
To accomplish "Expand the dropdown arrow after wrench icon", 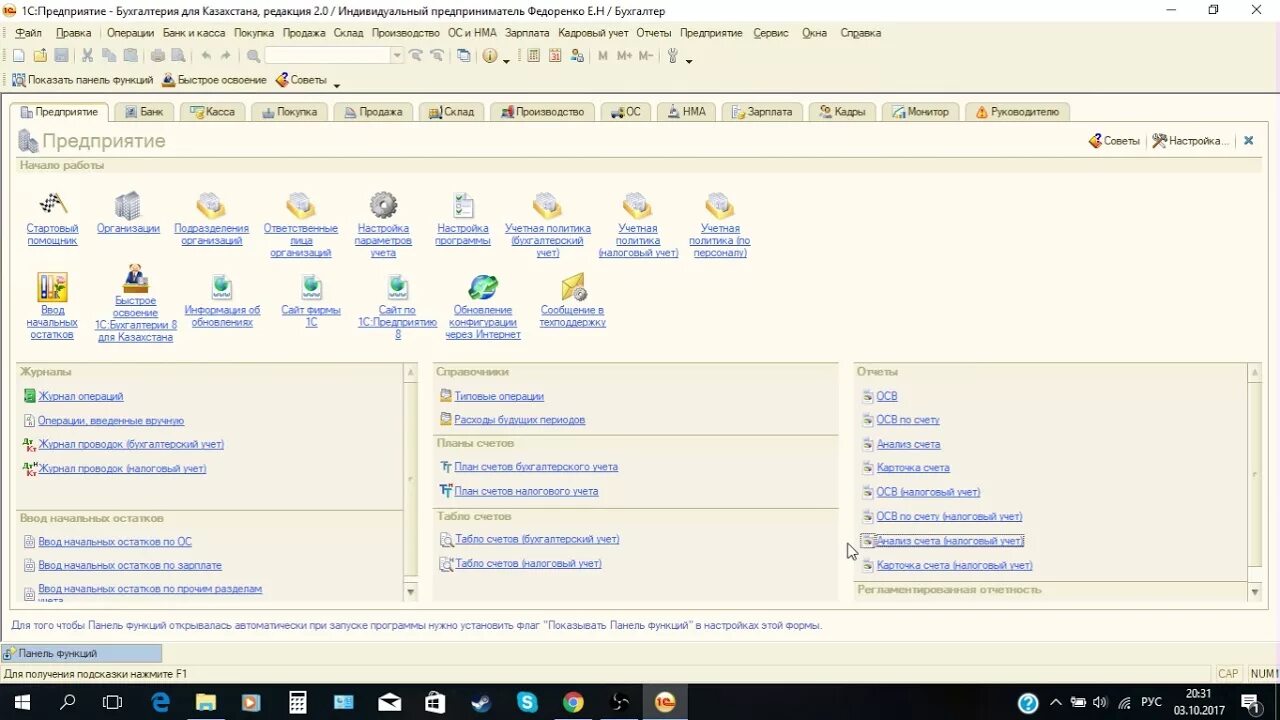I will point(689,60).
